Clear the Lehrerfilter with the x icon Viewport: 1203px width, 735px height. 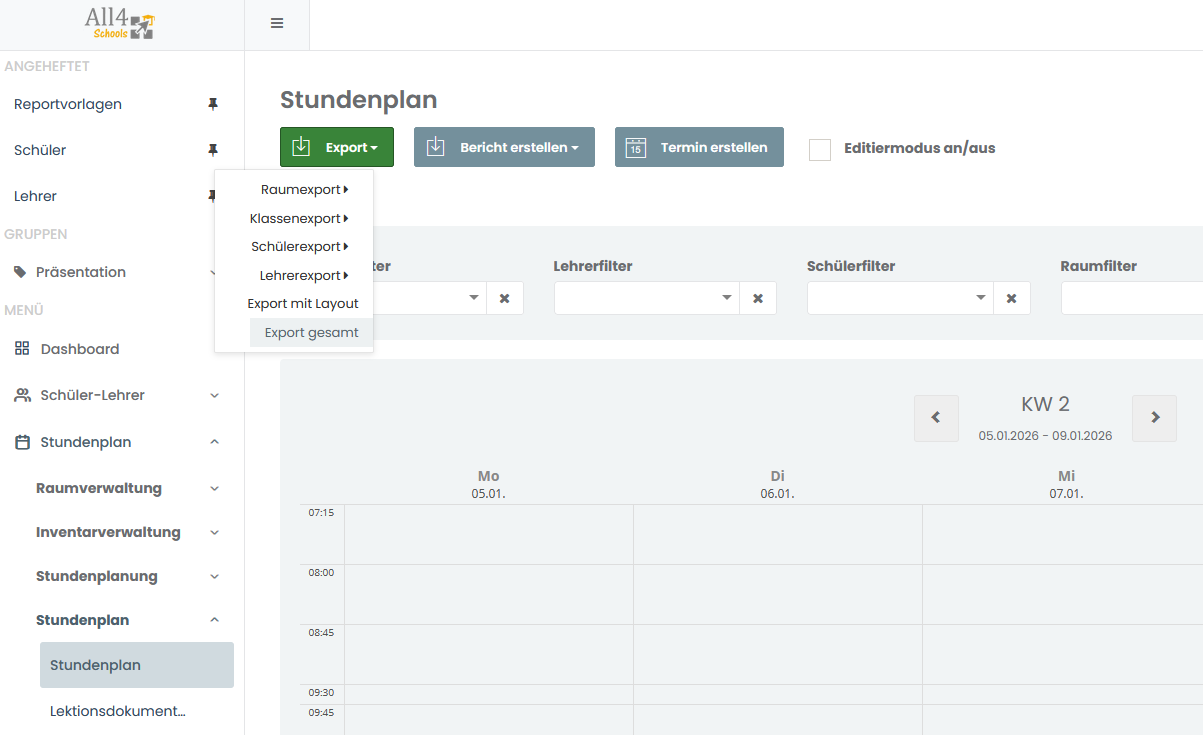[758, 298]
